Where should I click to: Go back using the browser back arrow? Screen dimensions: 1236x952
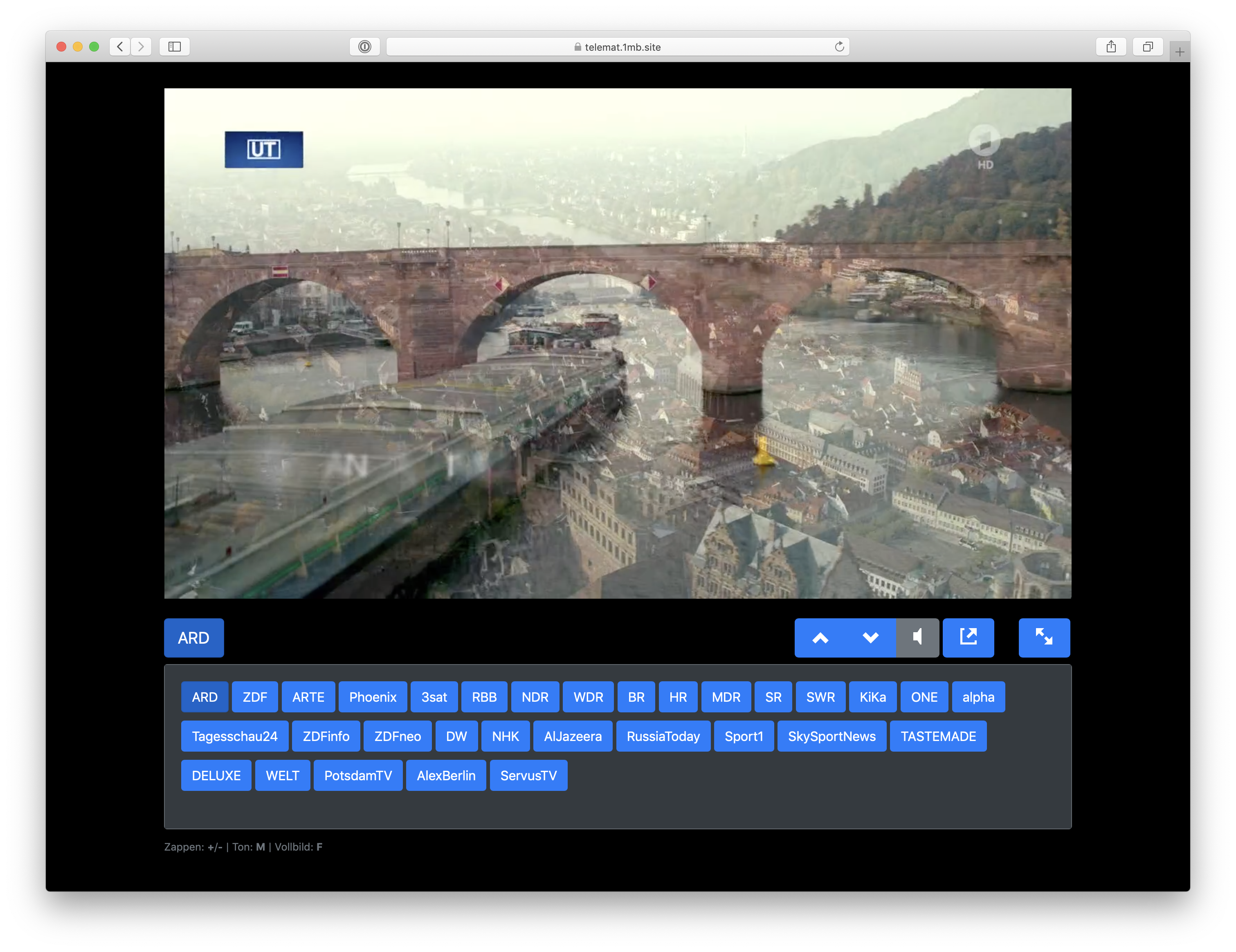pyautogui.click(x=120, y=46)
